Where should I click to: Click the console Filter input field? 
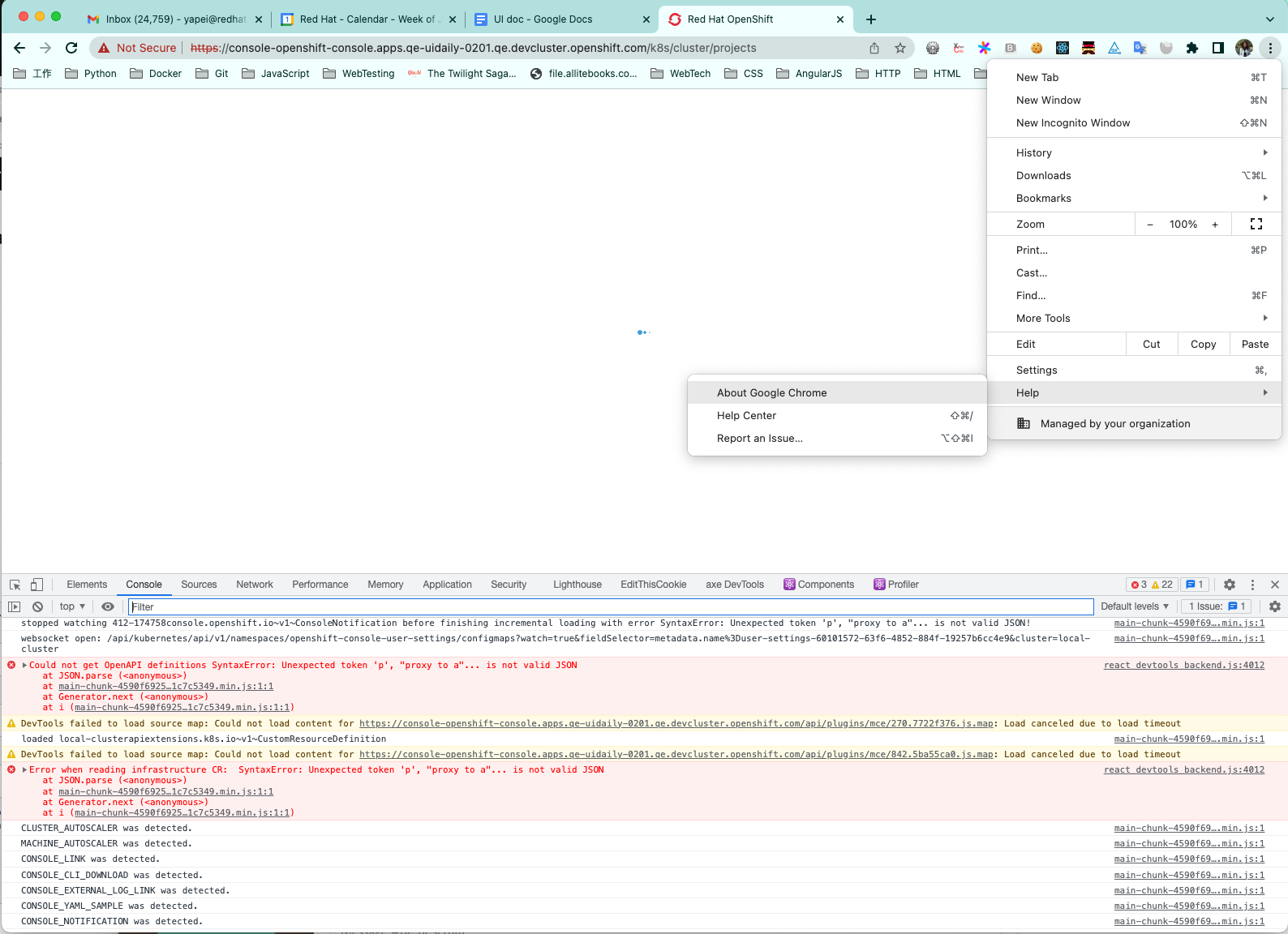[x=611, y=606]
